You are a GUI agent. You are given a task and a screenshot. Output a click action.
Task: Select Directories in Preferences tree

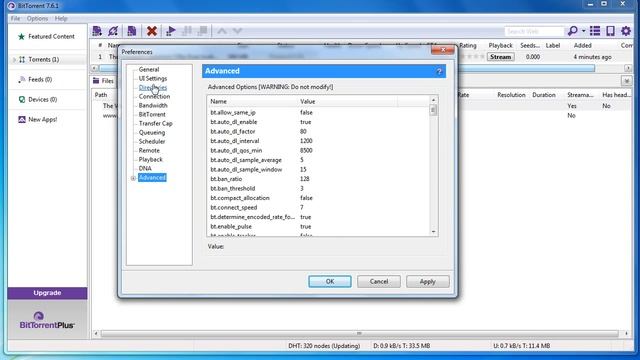click(x=153, y=87)
